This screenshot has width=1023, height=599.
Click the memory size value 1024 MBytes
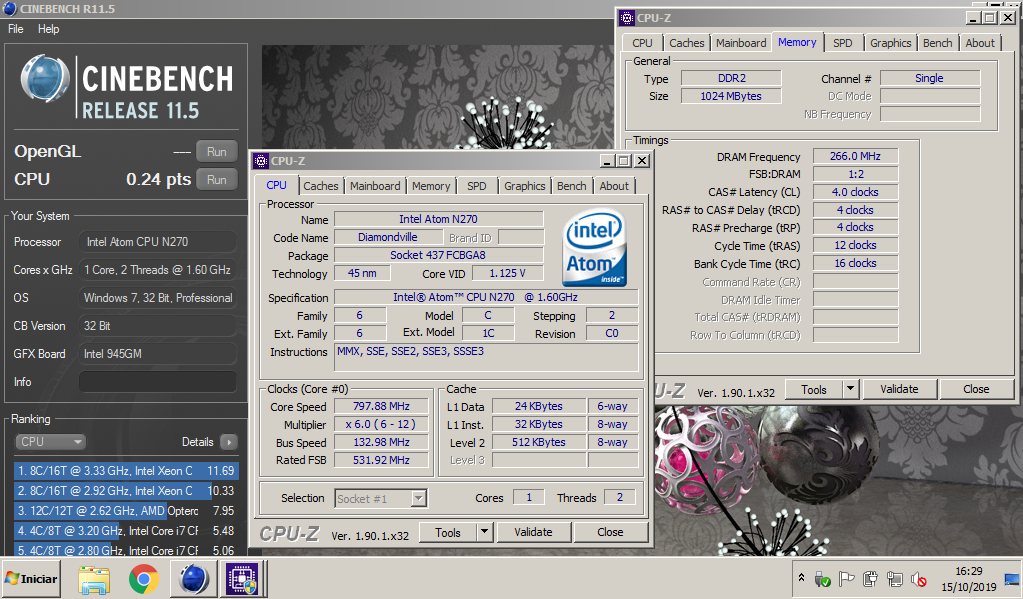731,97
